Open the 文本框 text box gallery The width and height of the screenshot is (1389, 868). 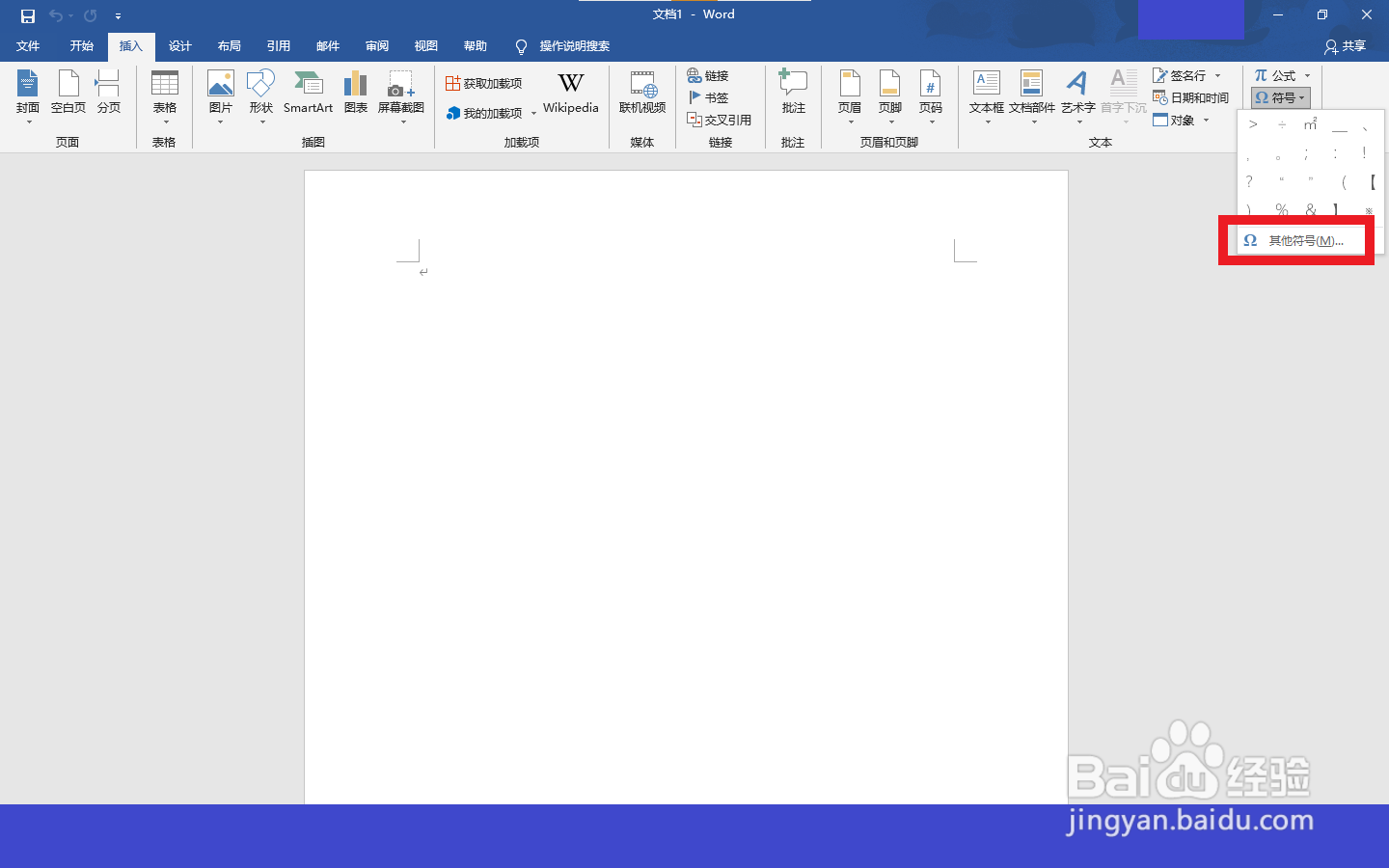tap(987, 96)
